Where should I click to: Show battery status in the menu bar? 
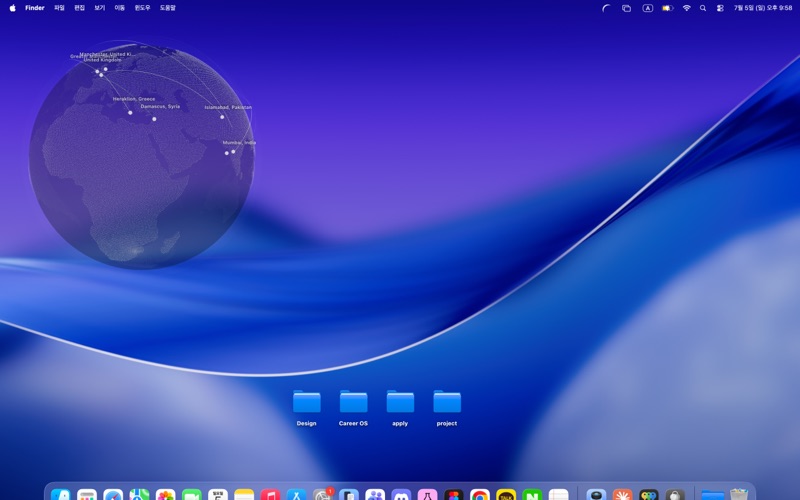(x=667, y=8)
